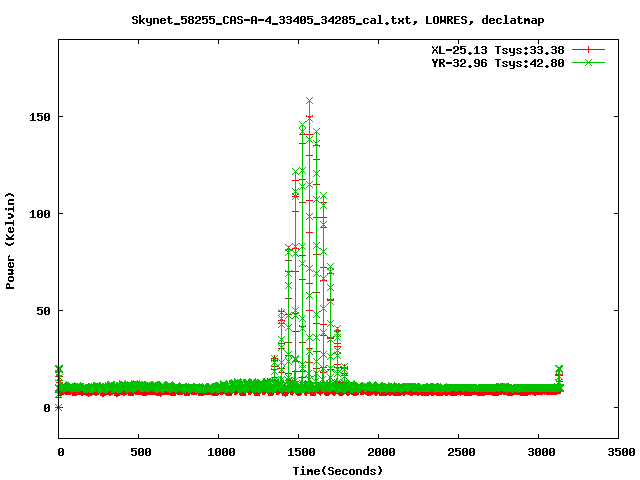Screen dimensions: 640x480
Task: Click the 2000 x-axis tick label
Action: [381, 452]
